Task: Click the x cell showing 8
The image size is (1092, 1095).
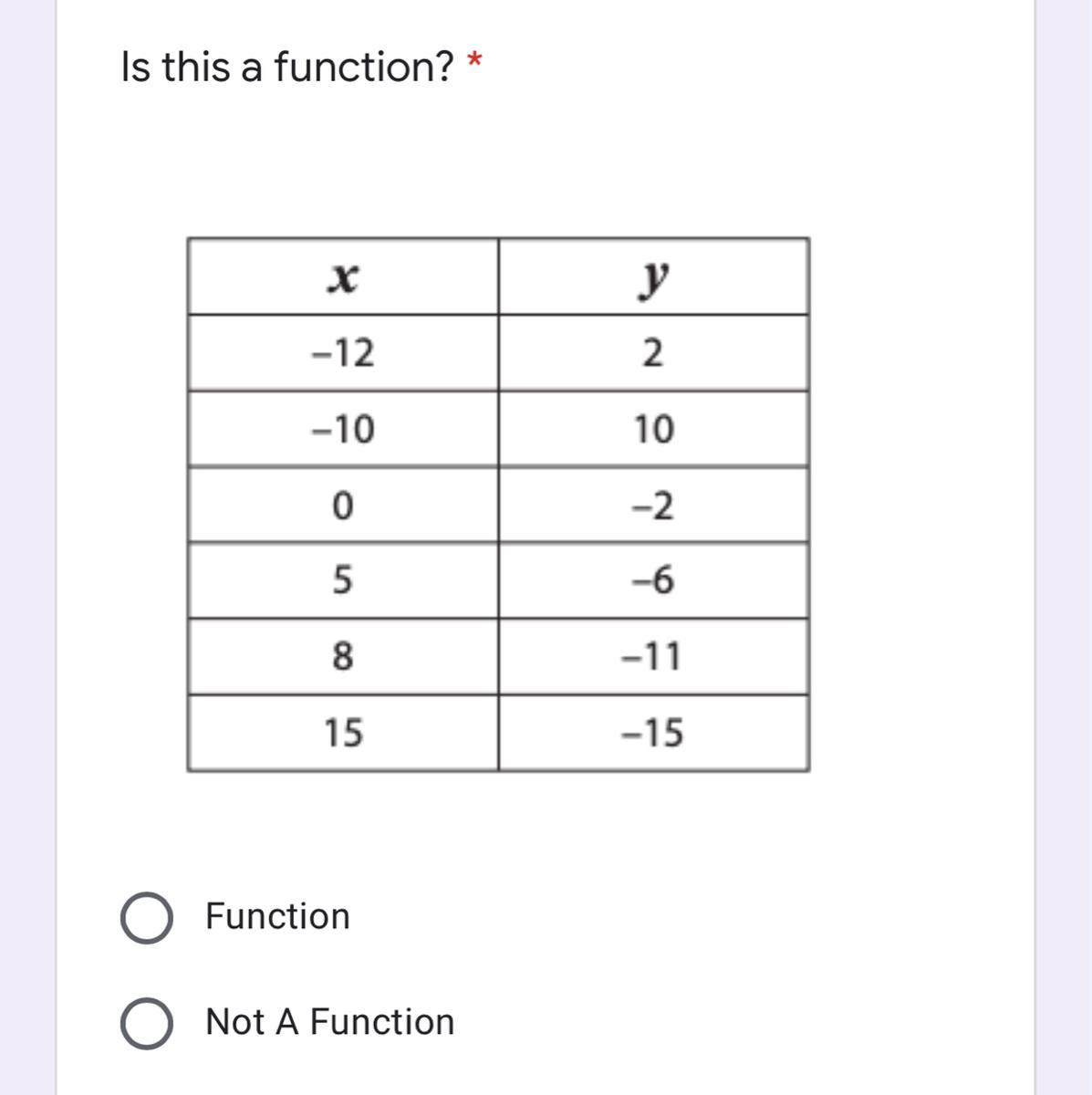Action: click(x=343, y=656)
